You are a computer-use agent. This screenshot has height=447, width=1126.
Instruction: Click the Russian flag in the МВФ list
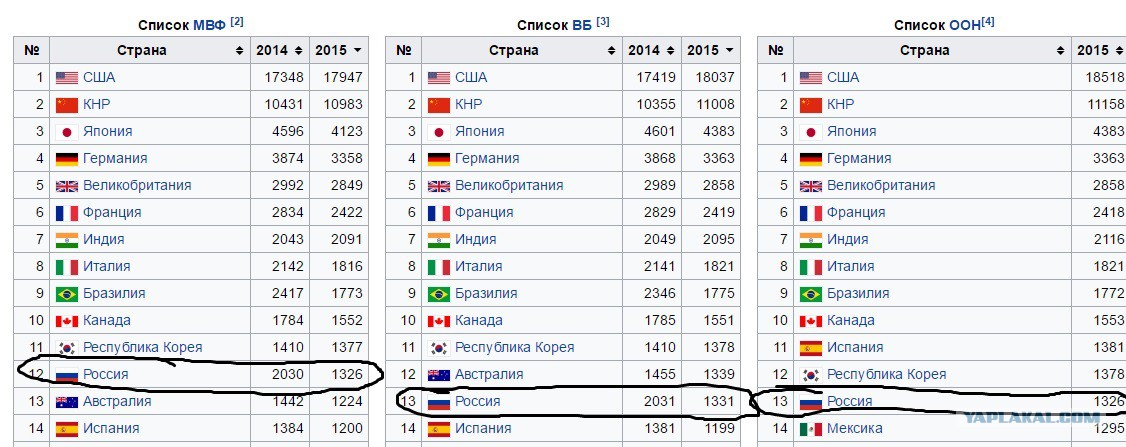[x=67, y=375]
